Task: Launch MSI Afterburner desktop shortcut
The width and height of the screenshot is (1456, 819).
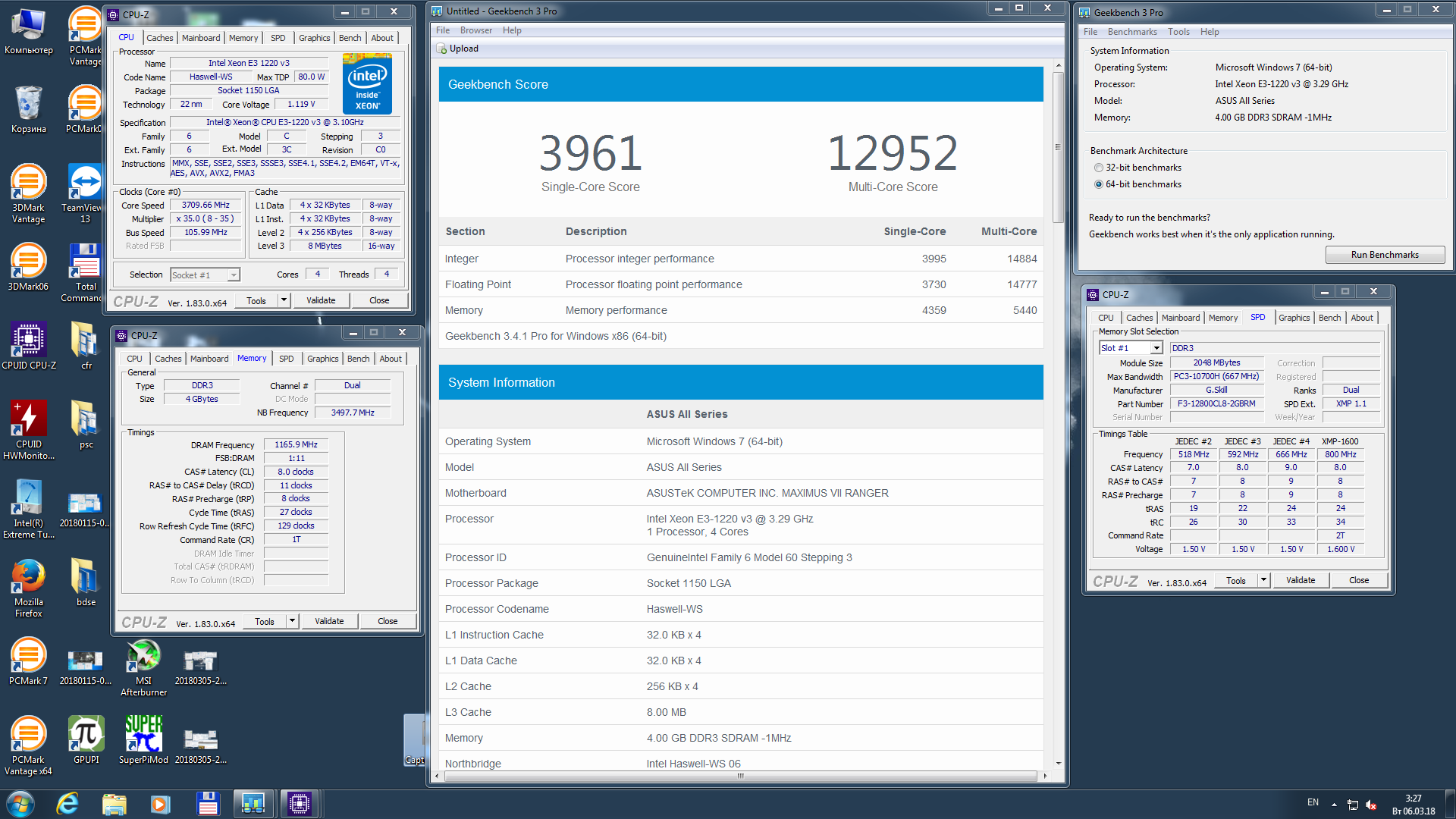Action: (x=143, y=667)
